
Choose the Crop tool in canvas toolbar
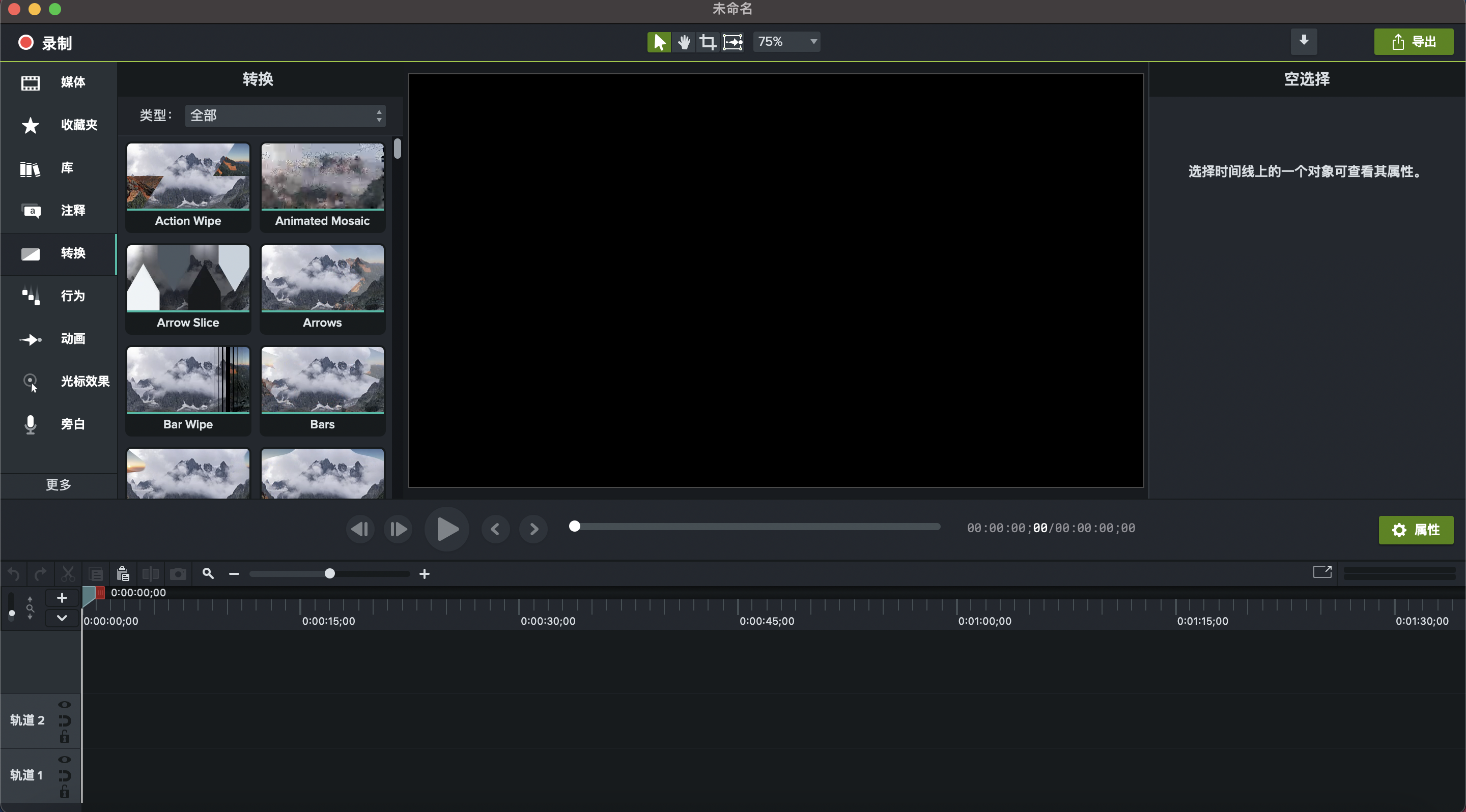(x=708, y=42)
